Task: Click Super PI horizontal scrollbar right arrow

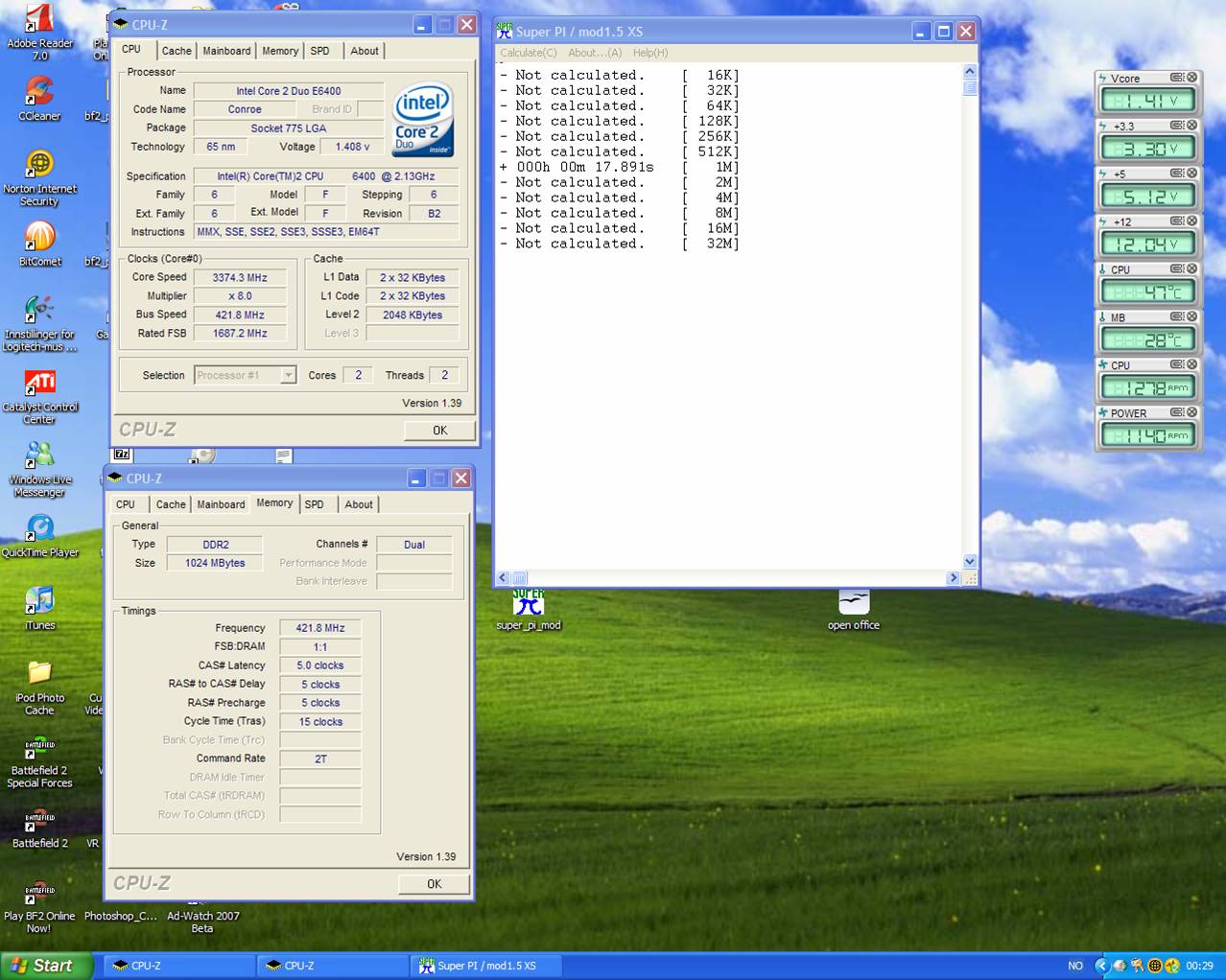Action: click(x=953, y=578)
